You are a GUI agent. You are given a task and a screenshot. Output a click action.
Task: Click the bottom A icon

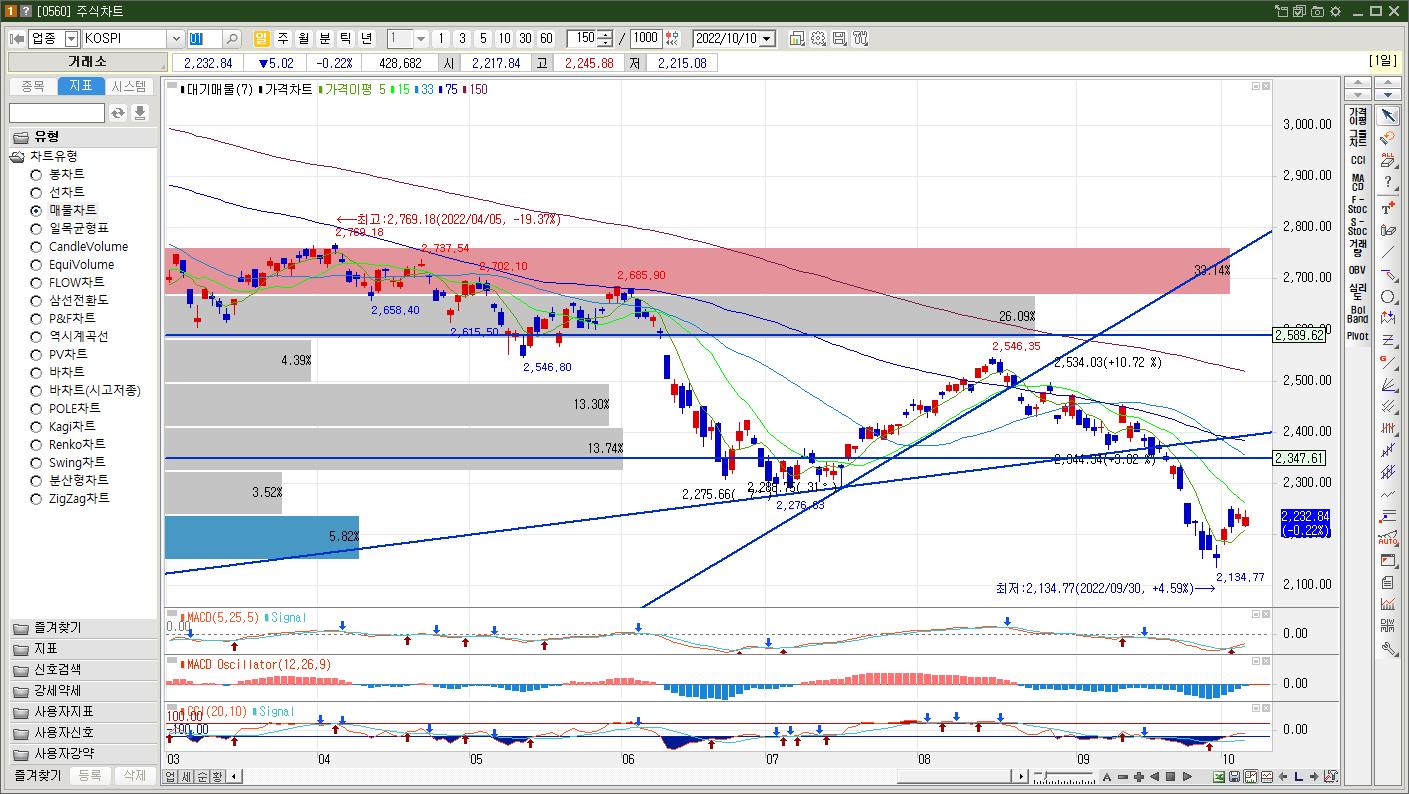(x=1107, y=776)
